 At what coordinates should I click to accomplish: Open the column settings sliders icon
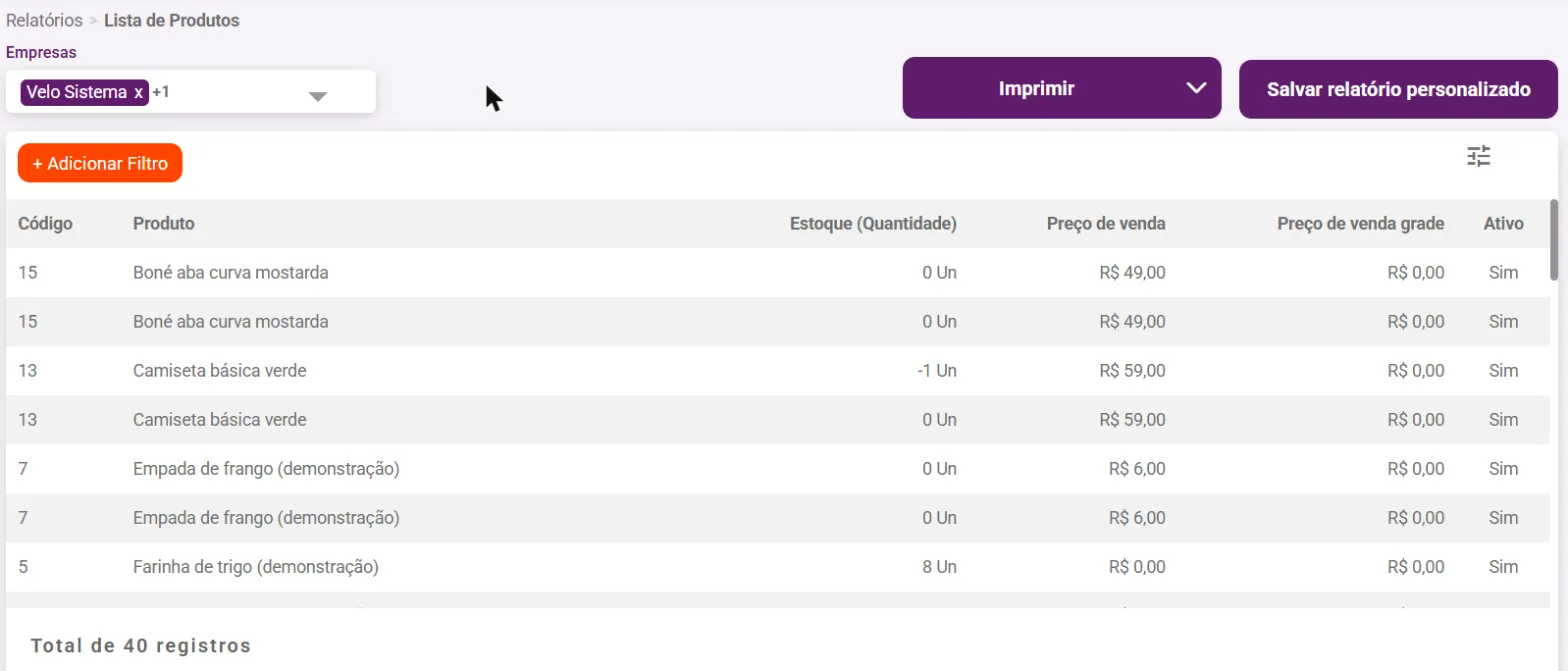pyautogui.click(x=1478, y=156)
